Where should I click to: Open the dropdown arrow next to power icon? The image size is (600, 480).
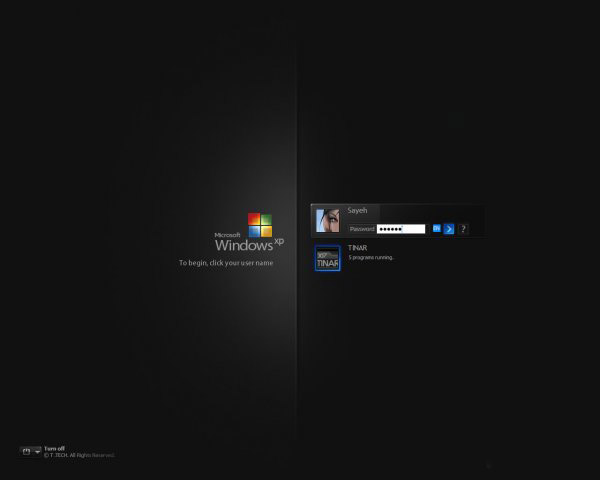coord(37,452)
